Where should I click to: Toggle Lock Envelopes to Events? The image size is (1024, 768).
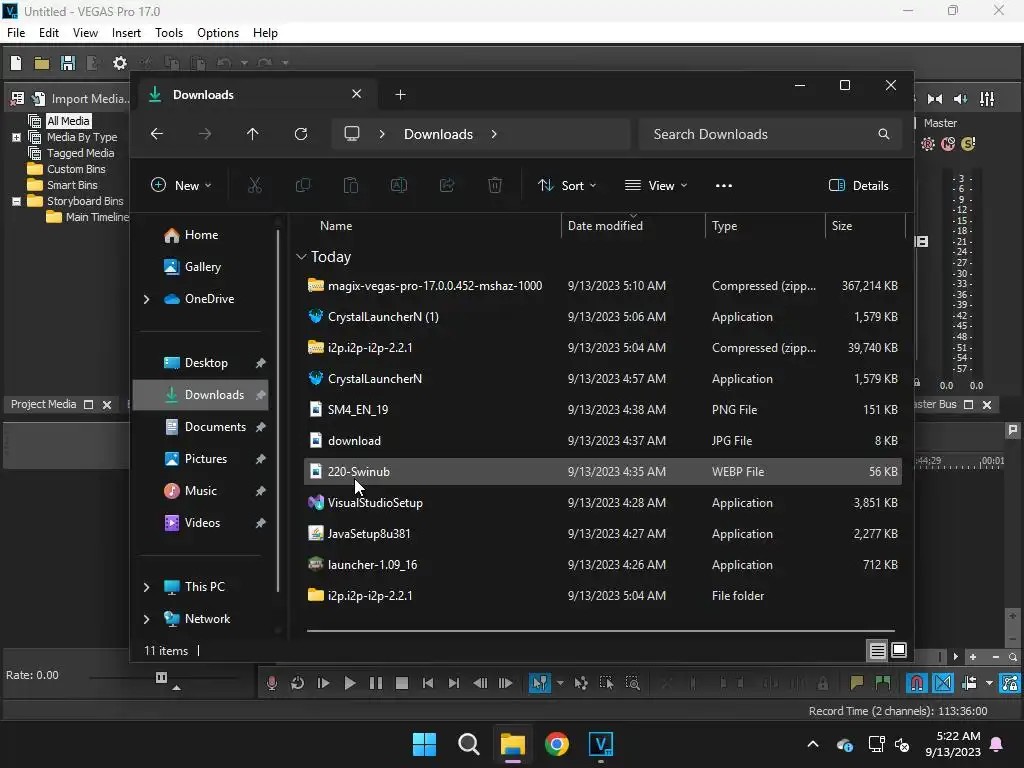point(1010,683)
